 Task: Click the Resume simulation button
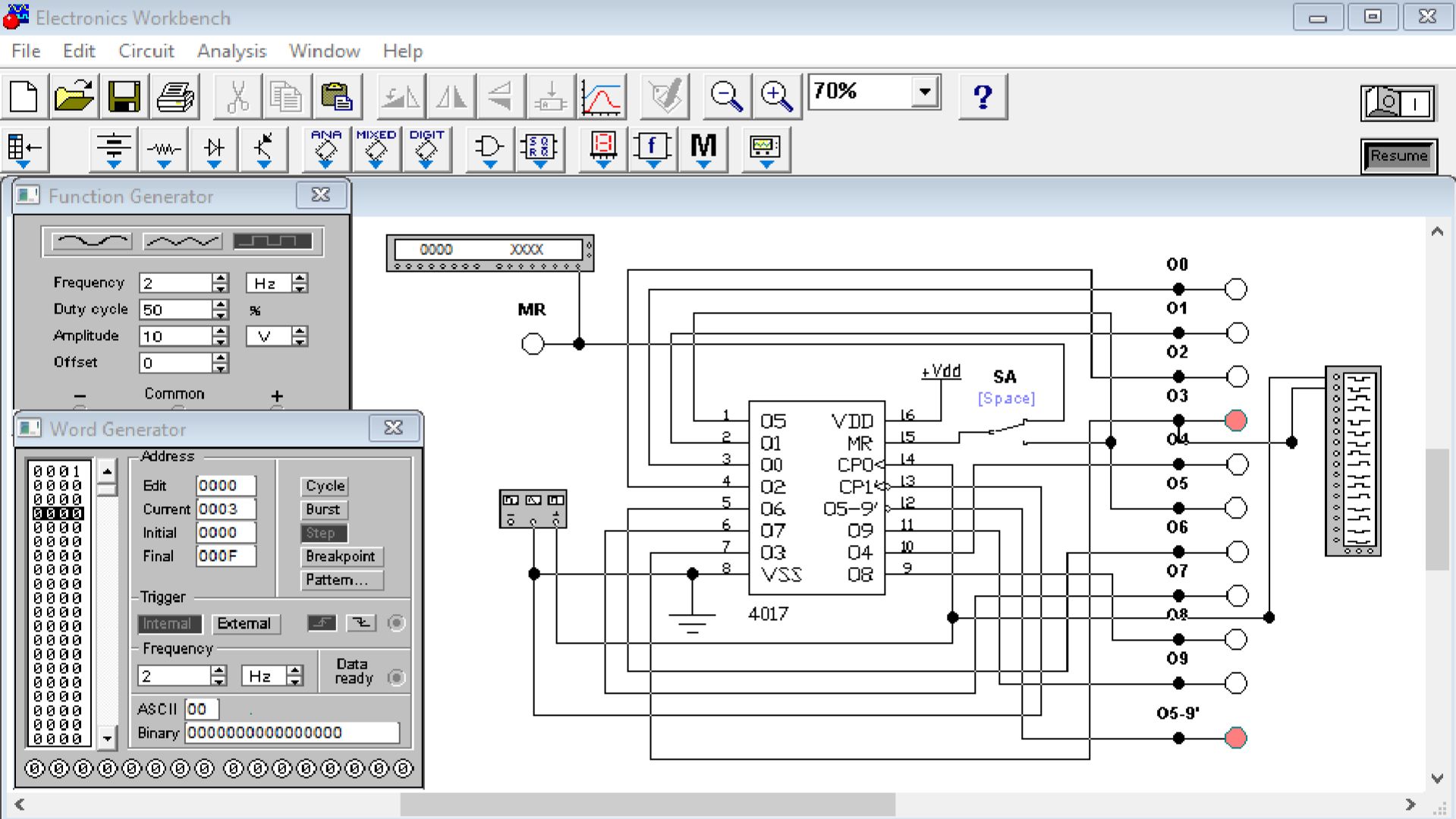coord(1399,156)
